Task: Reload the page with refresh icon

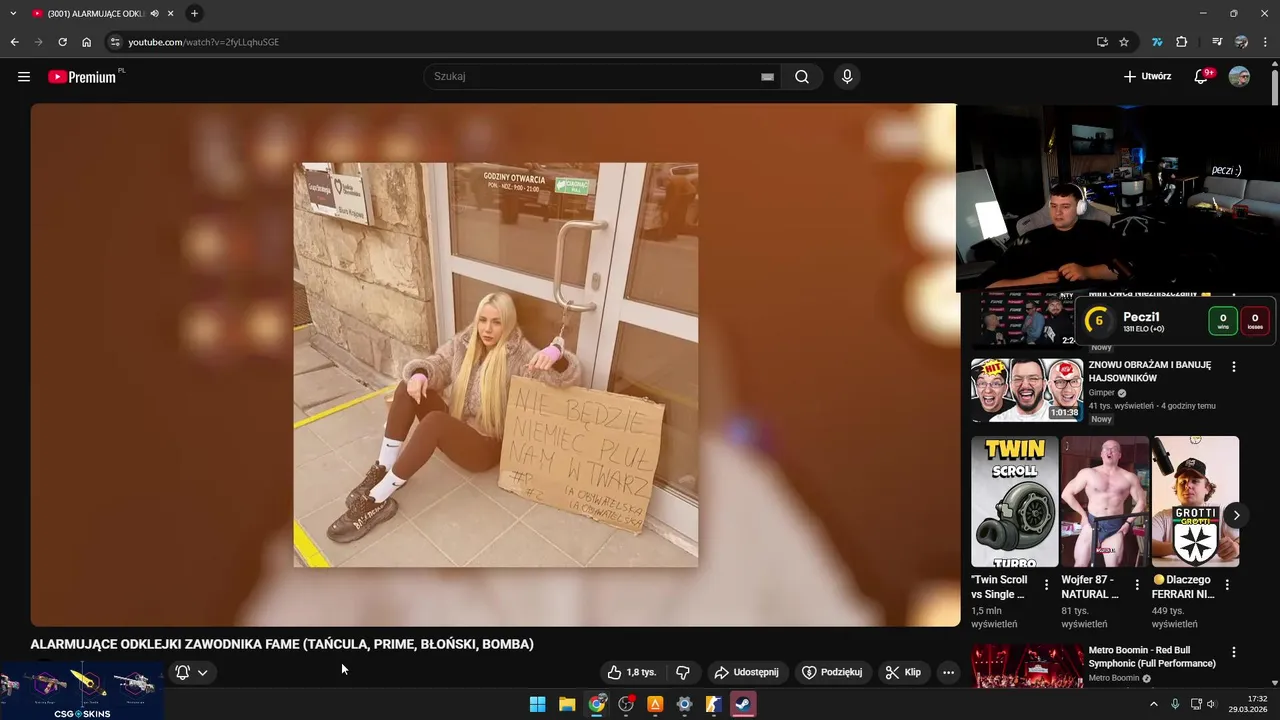Action: (x=62, y=42)
